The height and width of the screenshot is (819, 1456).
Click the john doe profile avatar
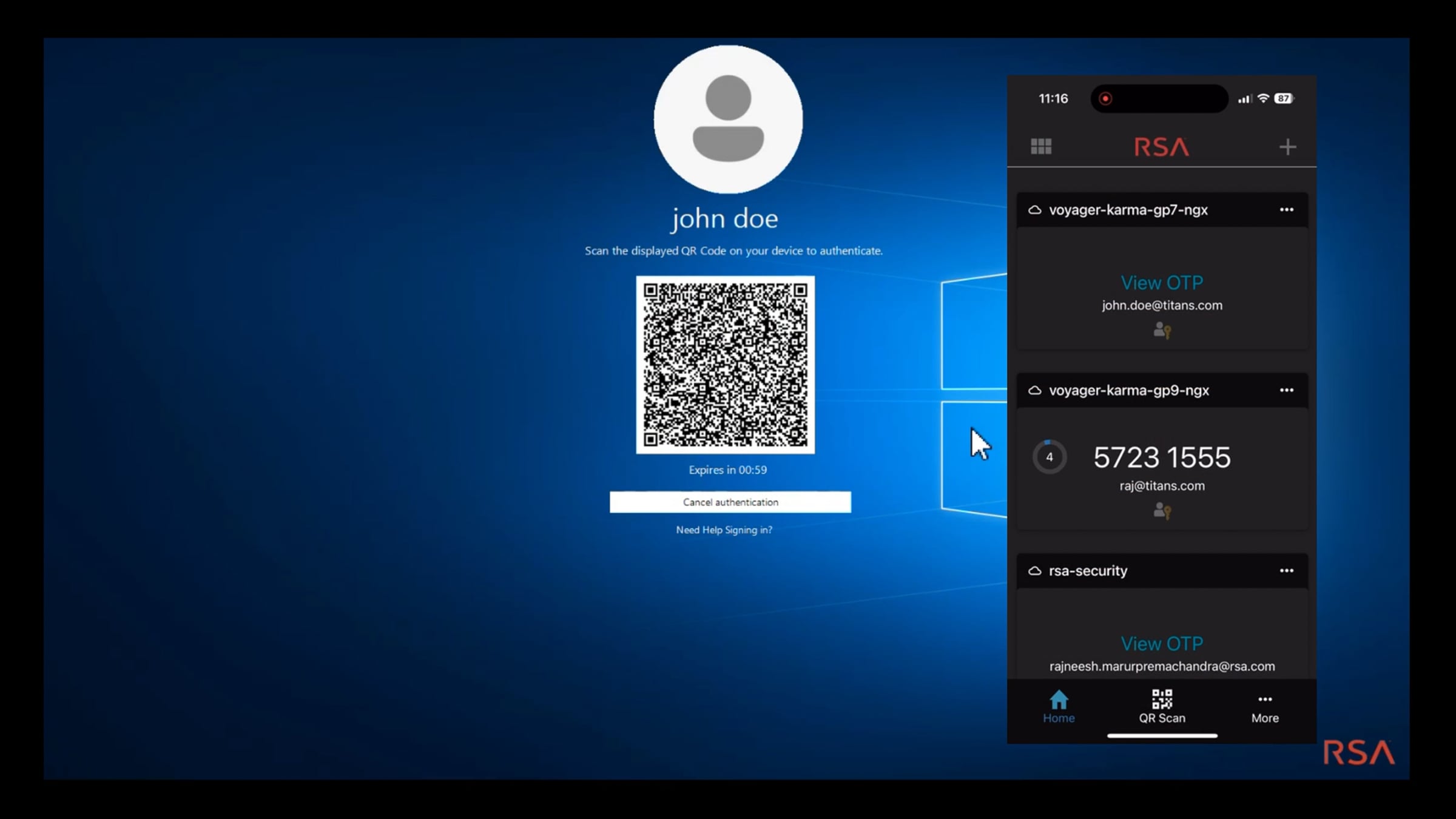pos(728,119)
